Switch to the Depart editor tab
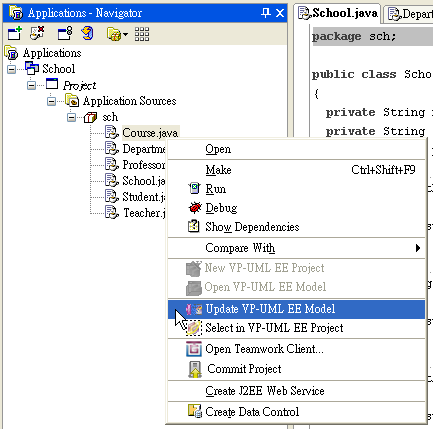The image size is (433, 429). click(x=409, y=14)
